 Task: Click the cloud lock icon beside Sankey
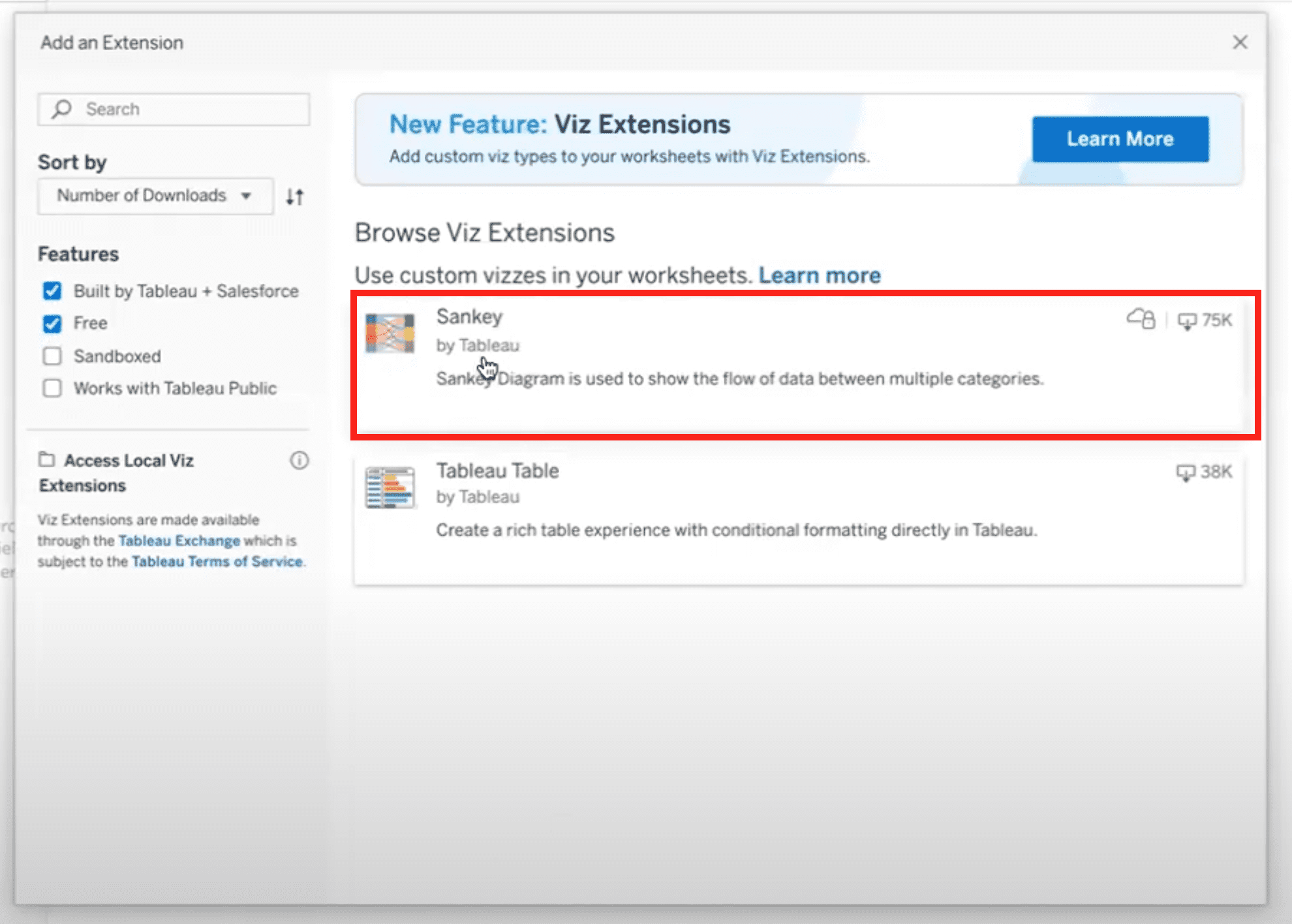1139,320
